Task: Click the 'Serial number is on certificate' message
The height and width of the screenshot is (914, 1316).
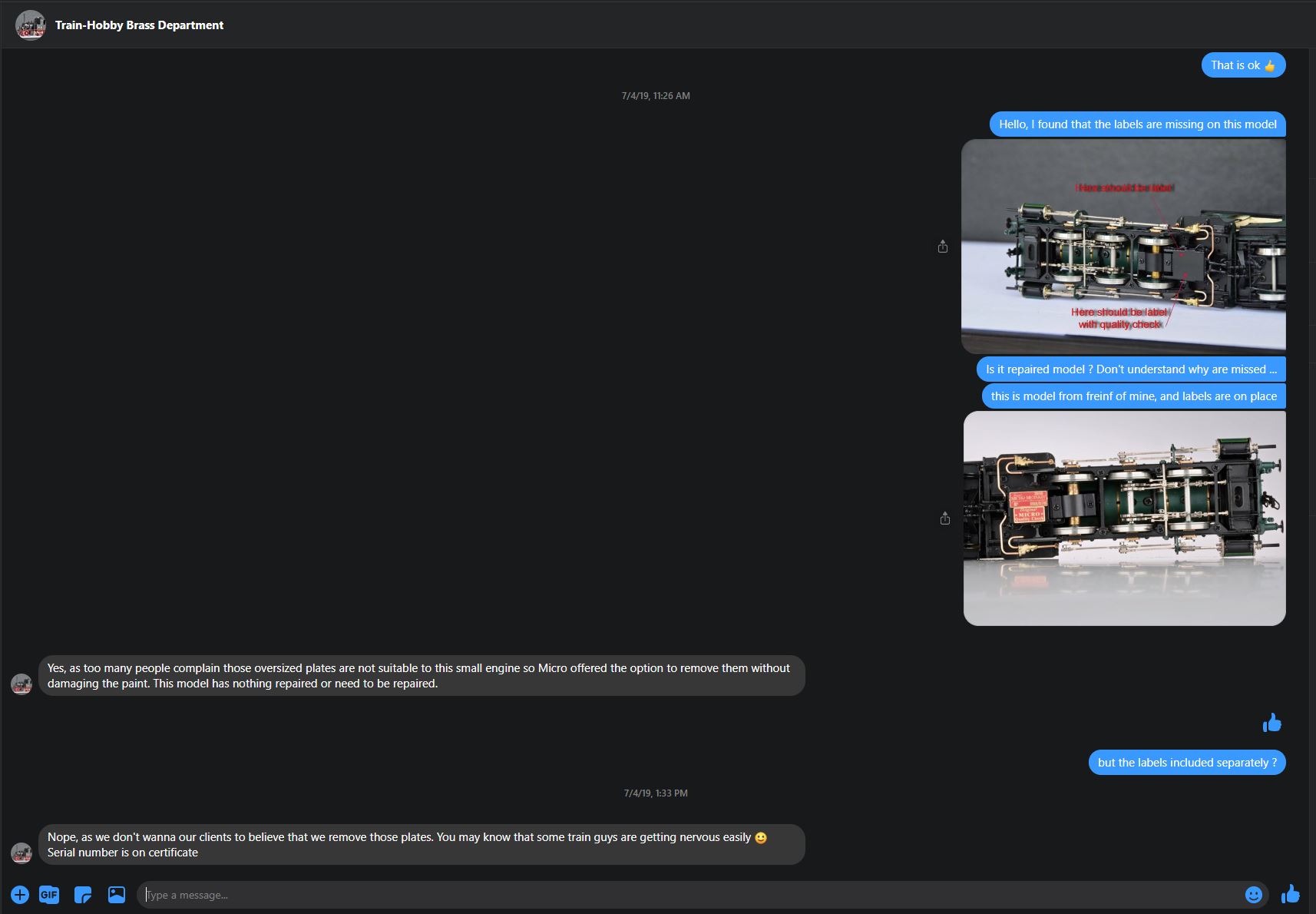Action: (x=123, y=853)
